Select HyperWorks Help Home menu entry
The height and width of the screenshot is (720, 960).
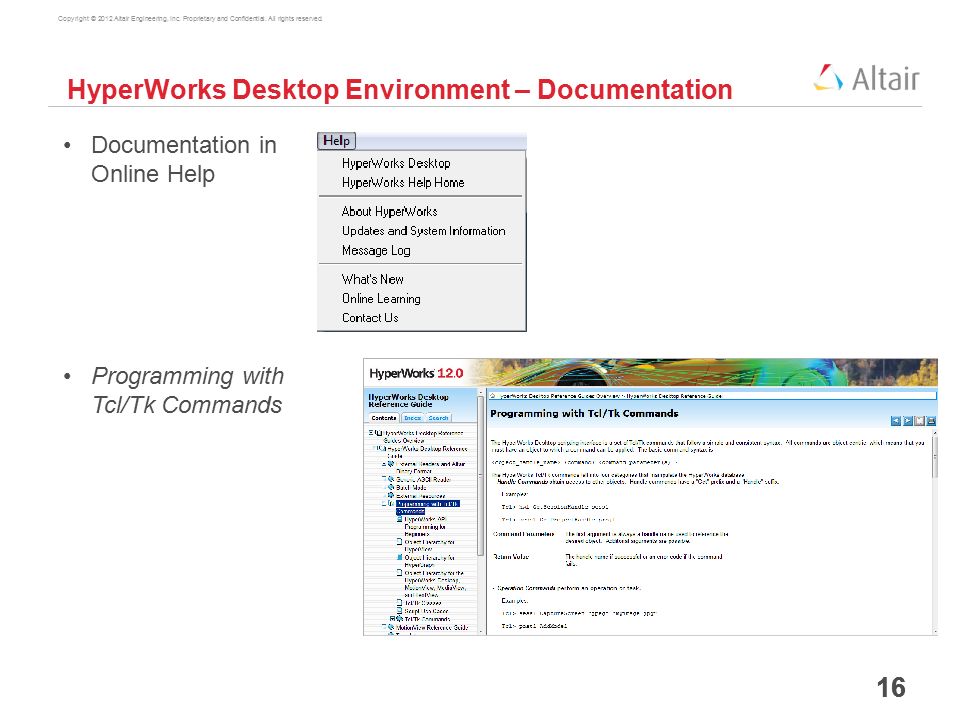click(x=403, y=182)
